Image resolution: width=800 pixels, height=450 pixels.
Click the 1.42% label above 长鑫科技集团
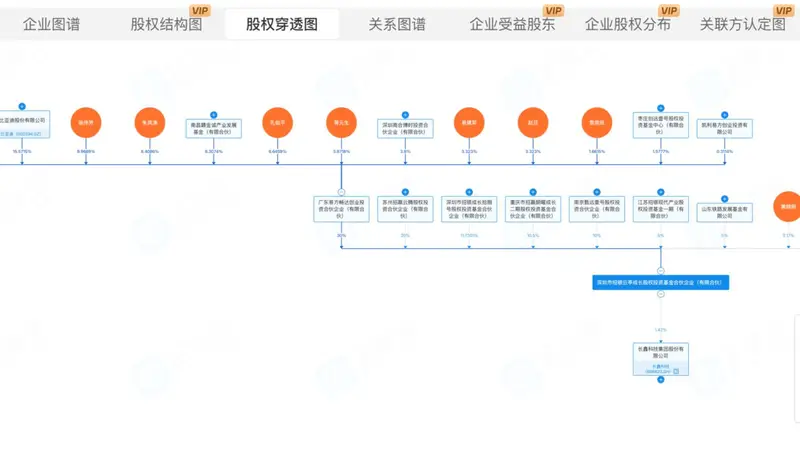pyautogui.click(x=661, y=330)
